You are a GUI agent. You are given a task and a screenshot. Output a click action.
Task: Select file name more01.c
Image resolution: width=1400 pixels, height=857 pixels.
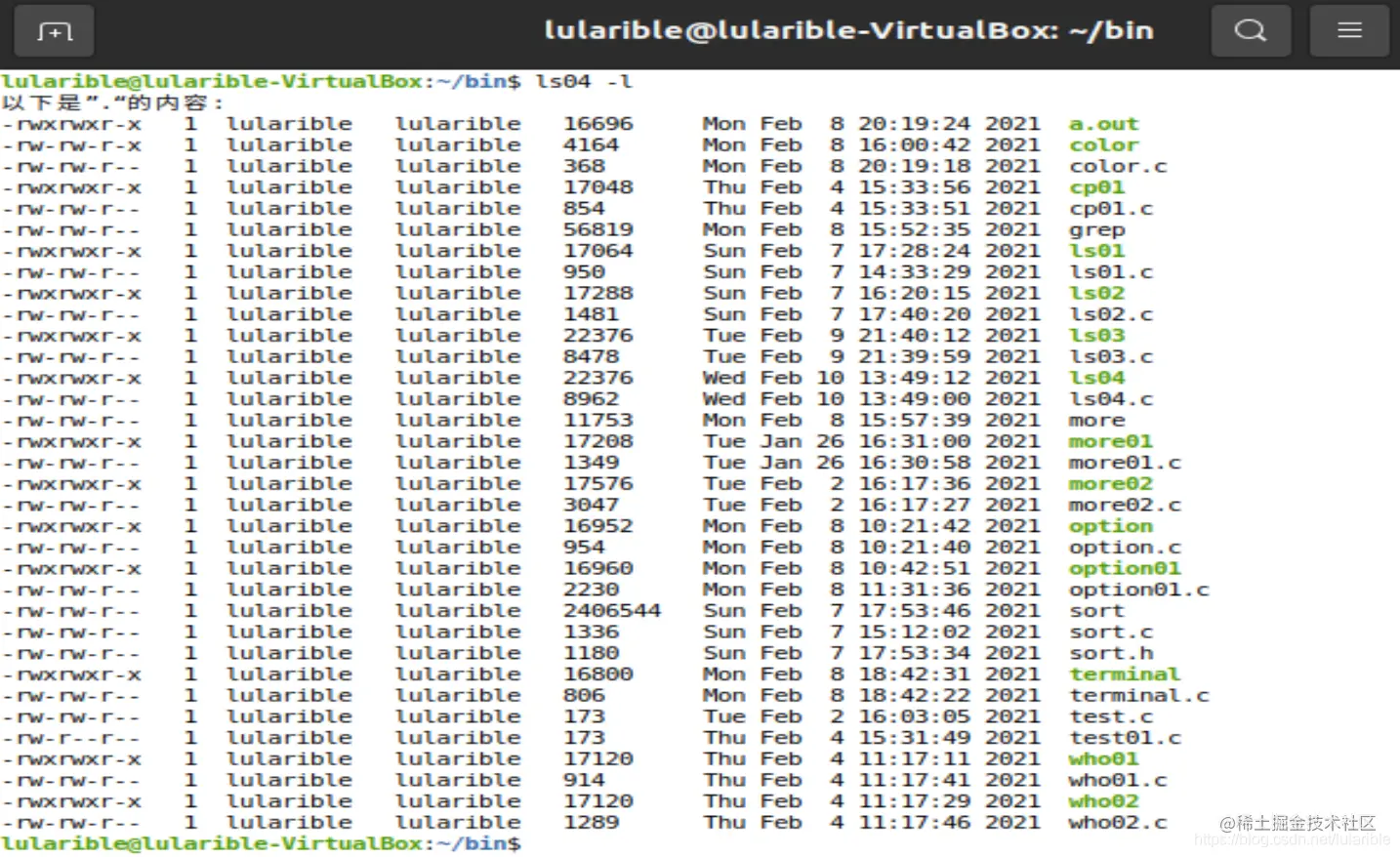pyautogui.click(x=1125, y=463)
